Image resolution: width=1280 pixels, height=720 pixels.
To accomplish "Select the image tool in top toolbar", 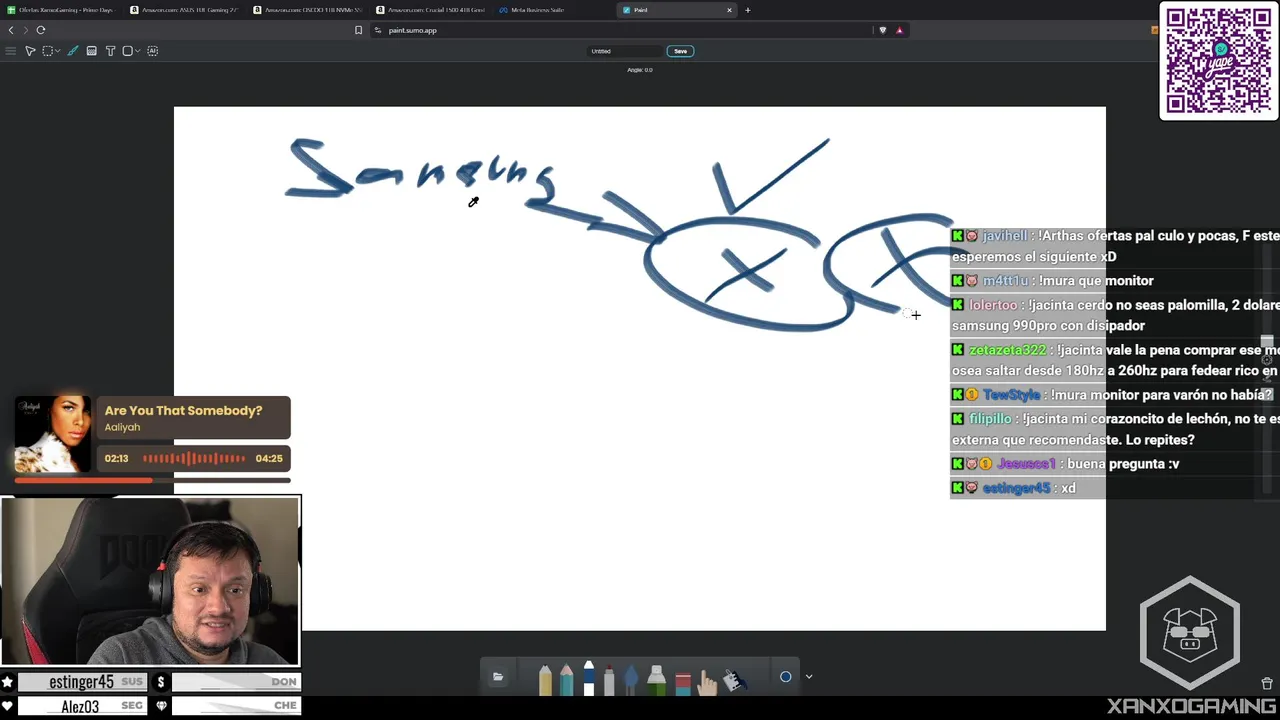I will point(92,51).
